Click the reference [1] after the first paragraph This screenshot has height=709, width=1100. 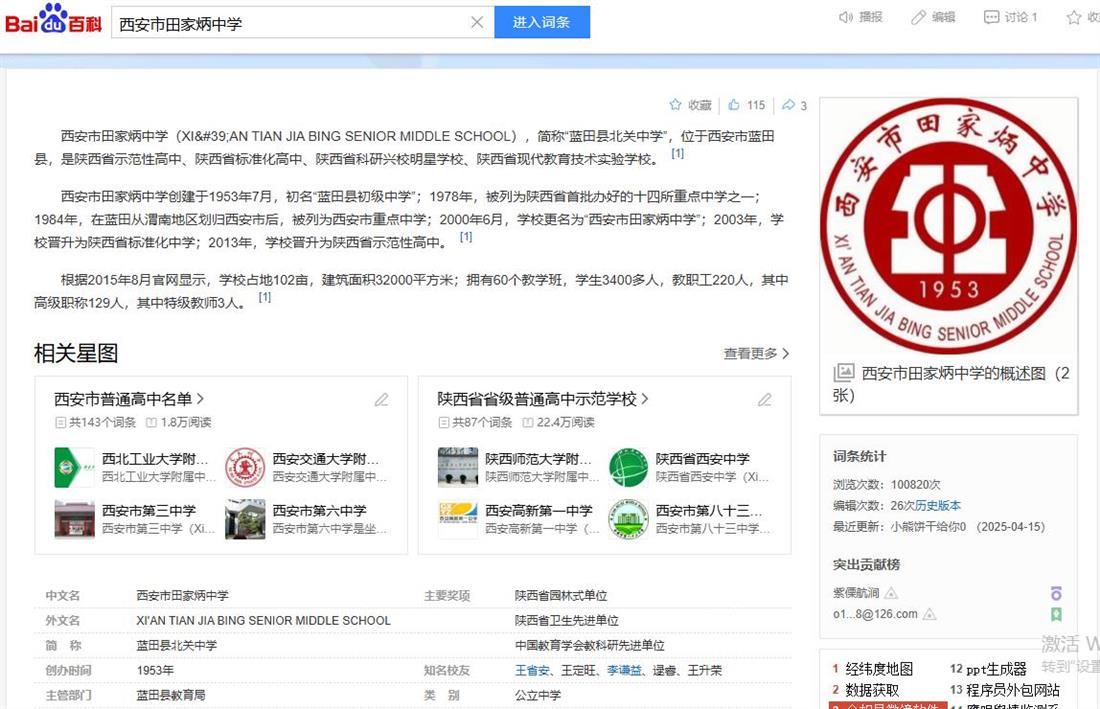pyautogui.click(x=678, y=153)
